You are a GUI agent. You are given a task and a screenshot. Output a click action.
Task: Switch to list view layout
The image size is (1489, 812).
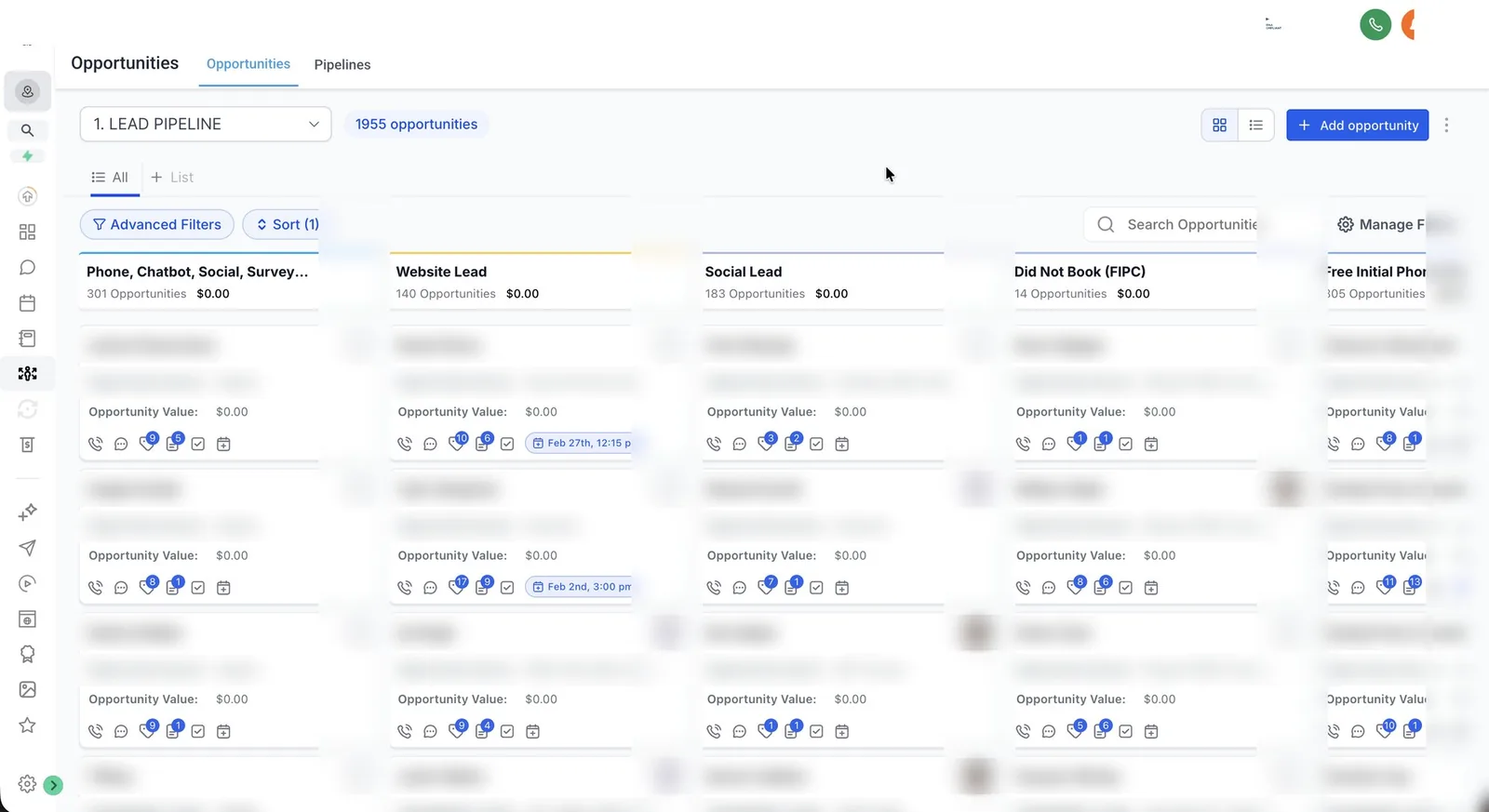1256,125
